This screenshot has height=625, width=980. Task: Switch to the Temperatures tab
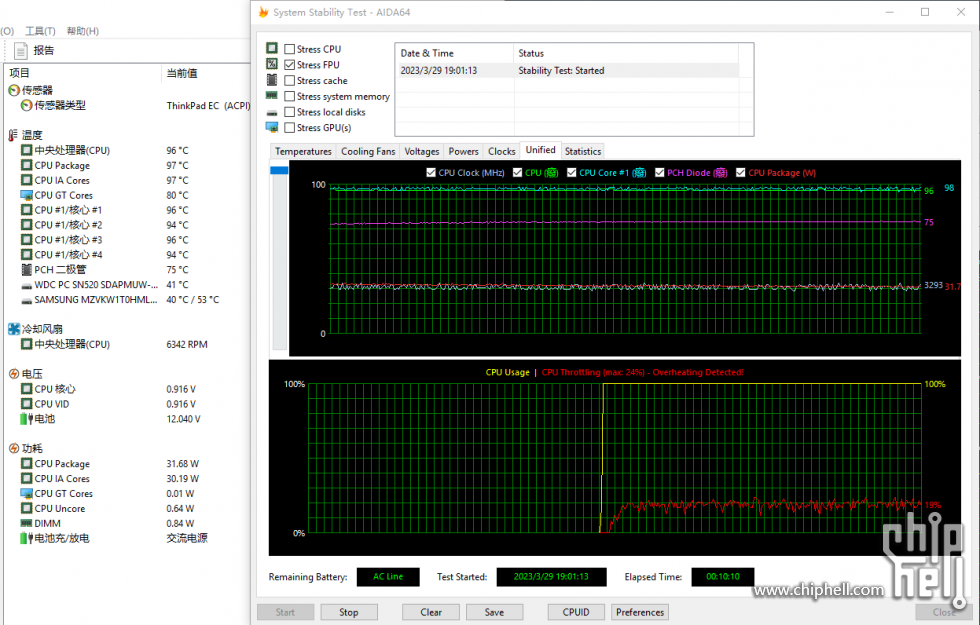point(303,151)
